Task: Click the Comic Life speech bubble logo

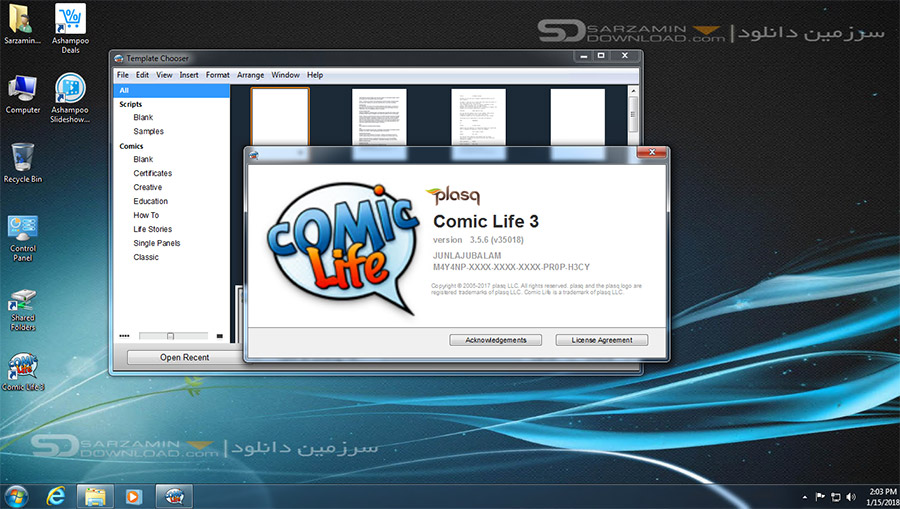Action: click(343, 249)
